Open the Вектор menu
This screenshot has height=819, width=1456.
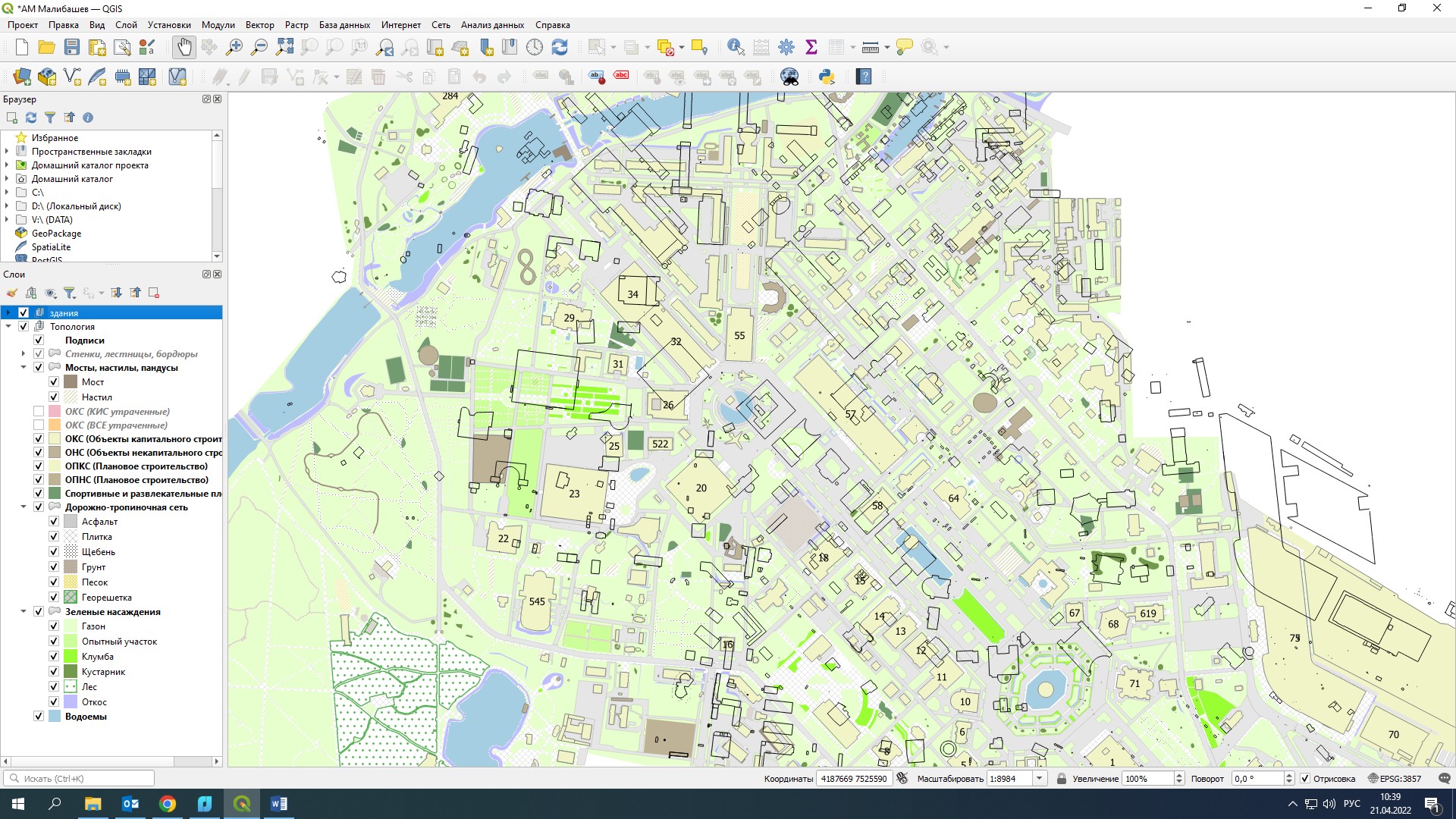pos(259,25)
